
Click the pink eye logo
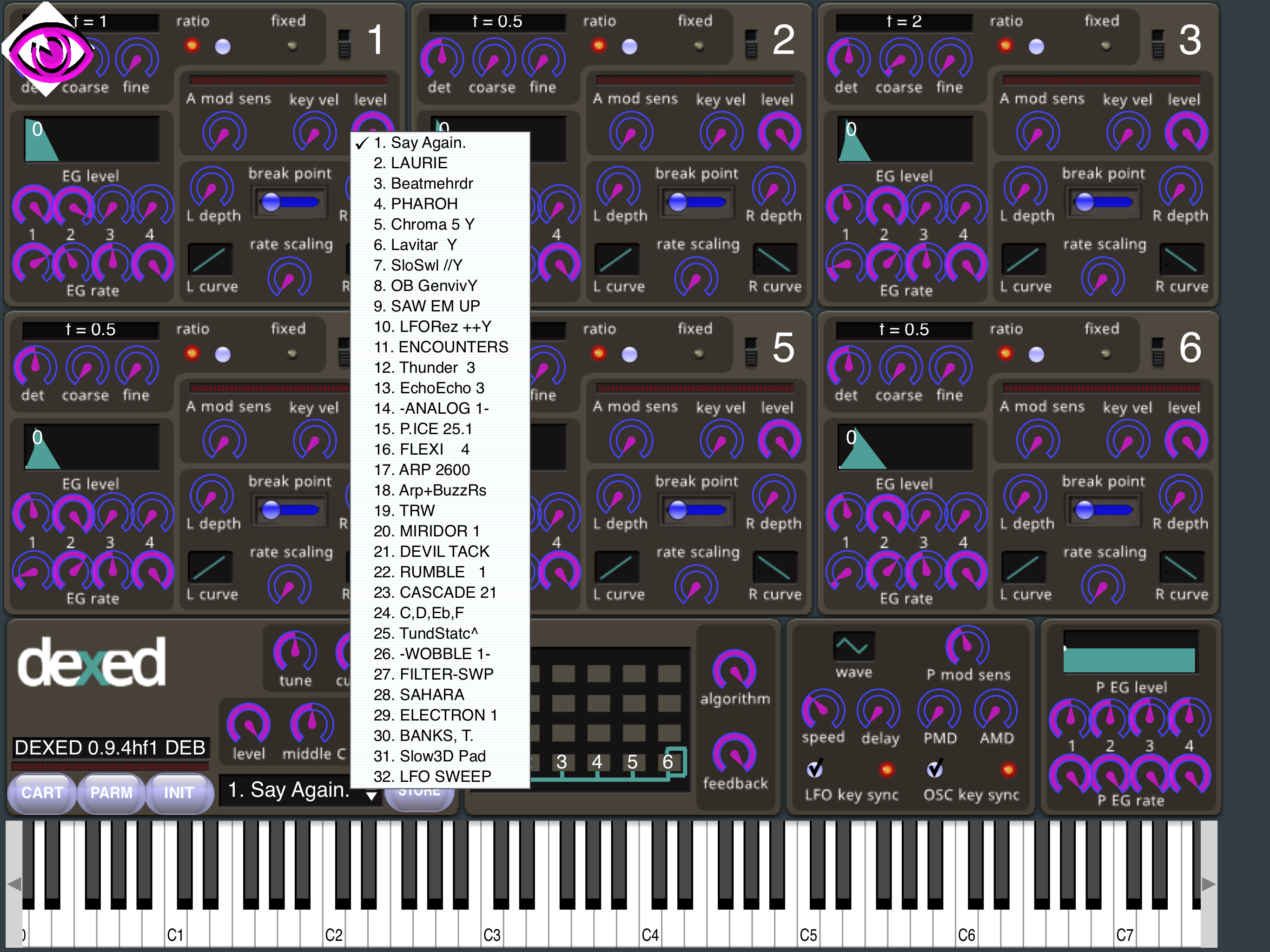pos(47,51)
